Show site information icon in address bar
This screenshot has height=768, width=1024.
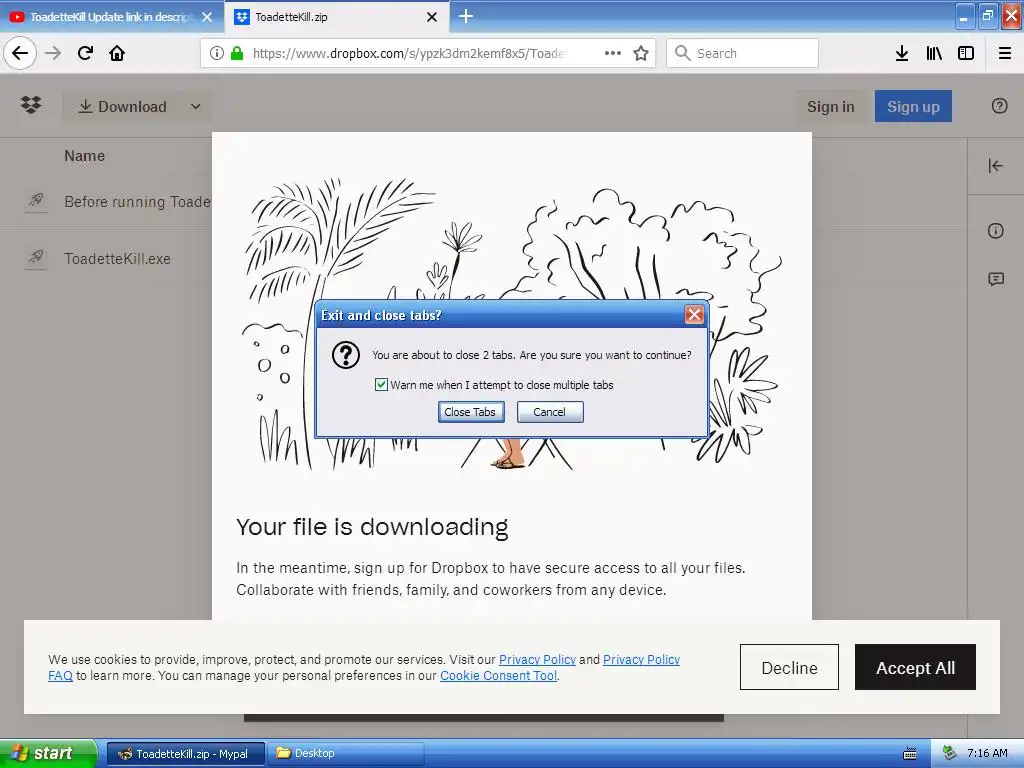217,53
